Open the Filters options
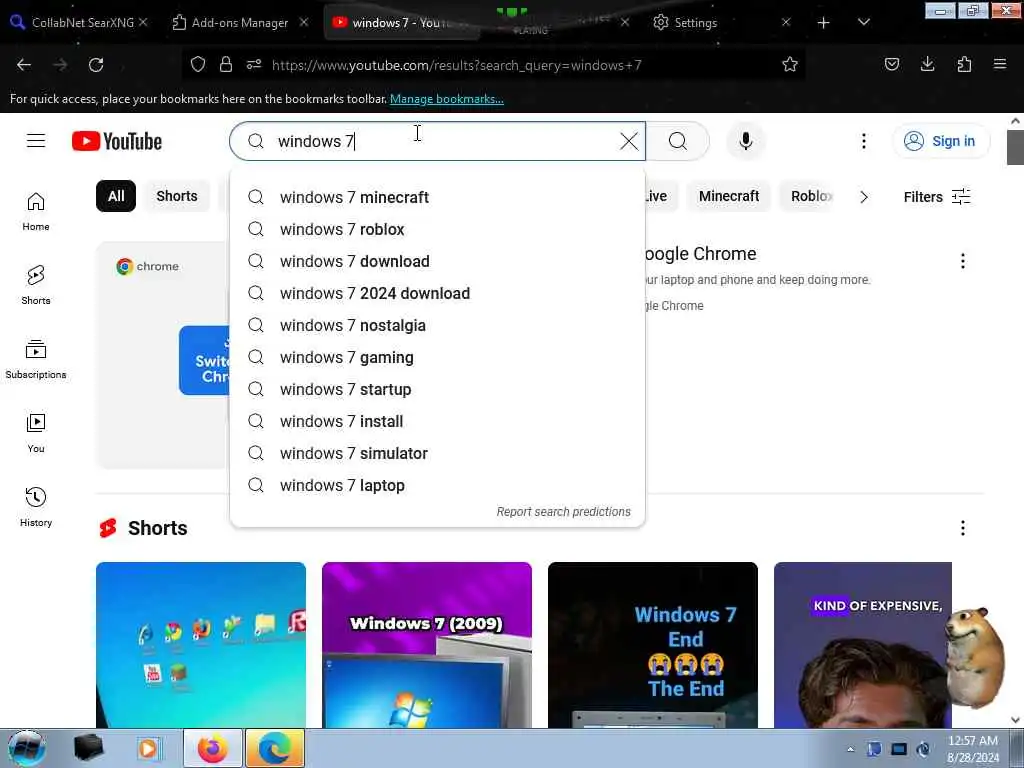The width and height of the screenshot is (1024, 768). tap(936, 197)
